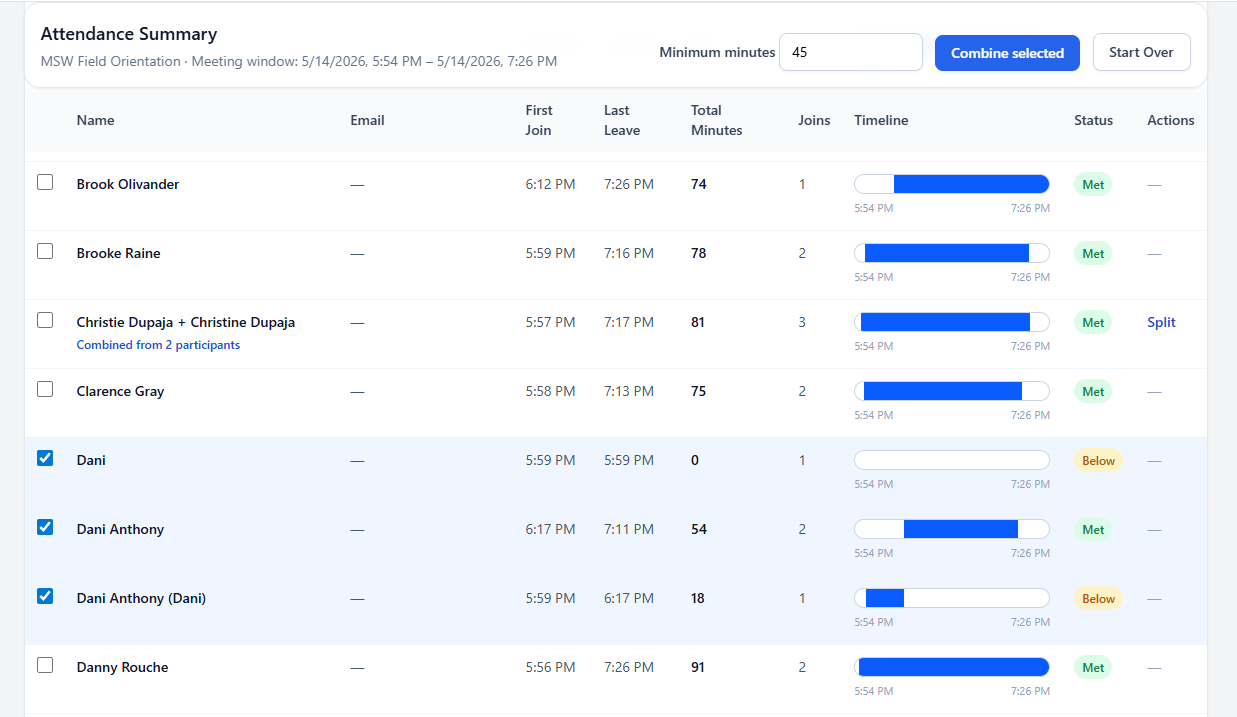Click the name Danny Rouche
The width and height of the screenshot is (1237, 717).
coord(123,667)
